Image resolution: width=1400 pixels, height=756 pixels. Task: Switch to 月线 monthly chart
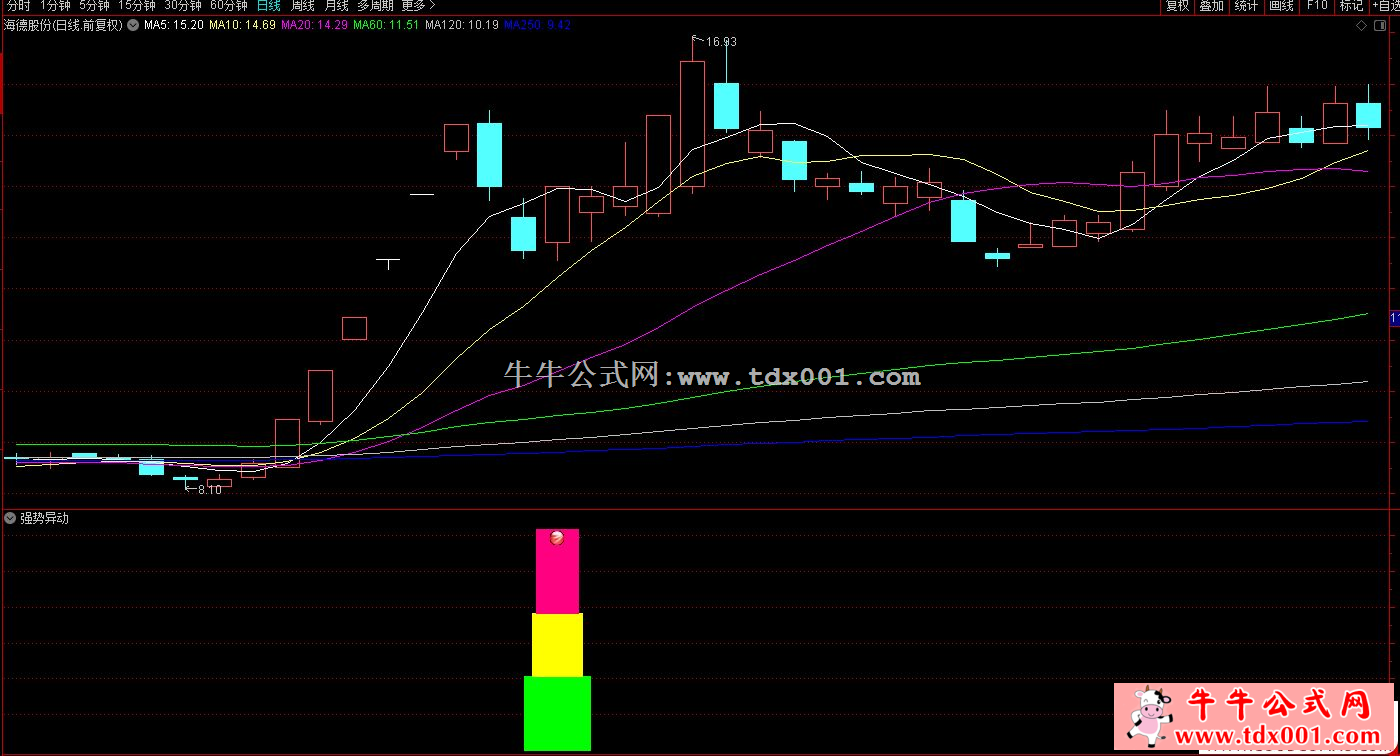[337, 6]
